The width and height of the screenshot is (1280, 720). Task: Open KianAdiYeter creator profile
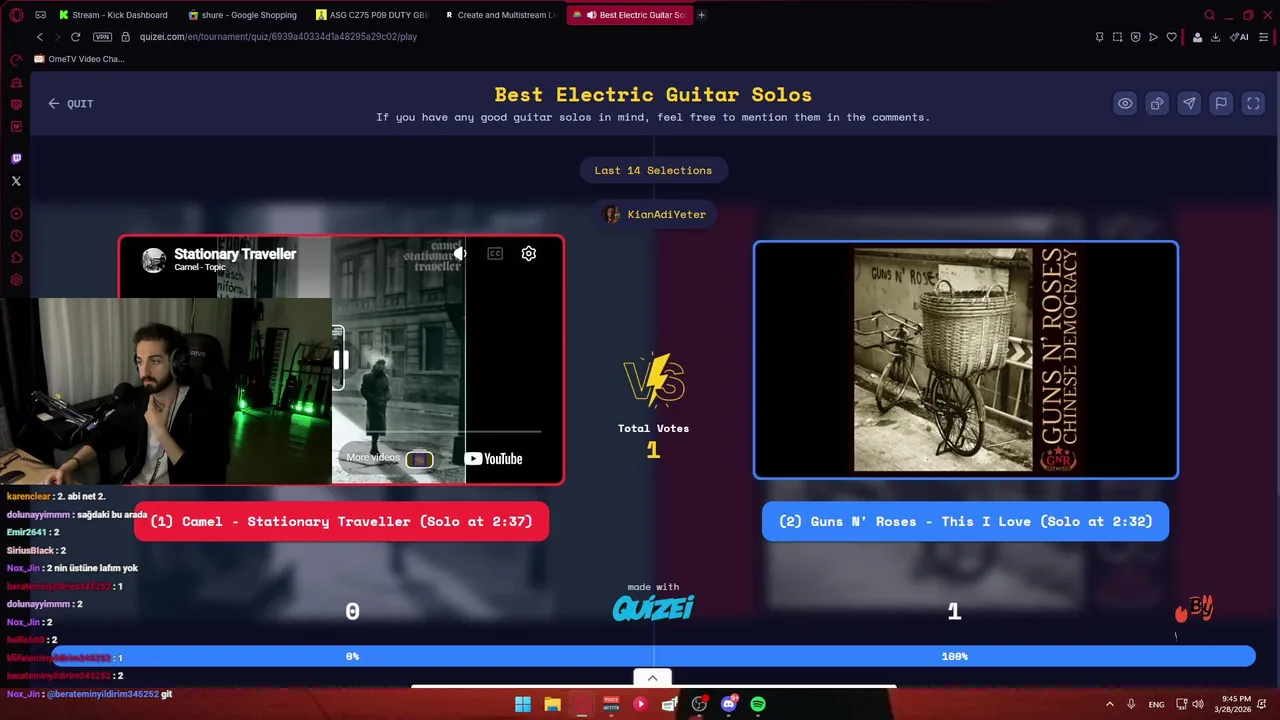coord(655,214)
